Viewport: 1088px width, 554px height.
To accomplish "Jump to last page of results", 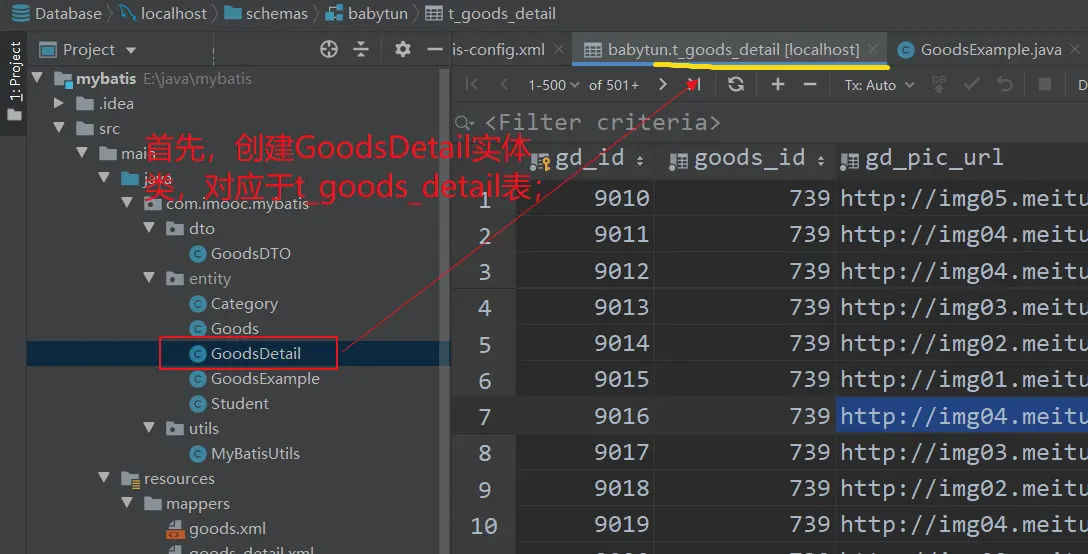I will pyautogui.click(x=694, y=85).
